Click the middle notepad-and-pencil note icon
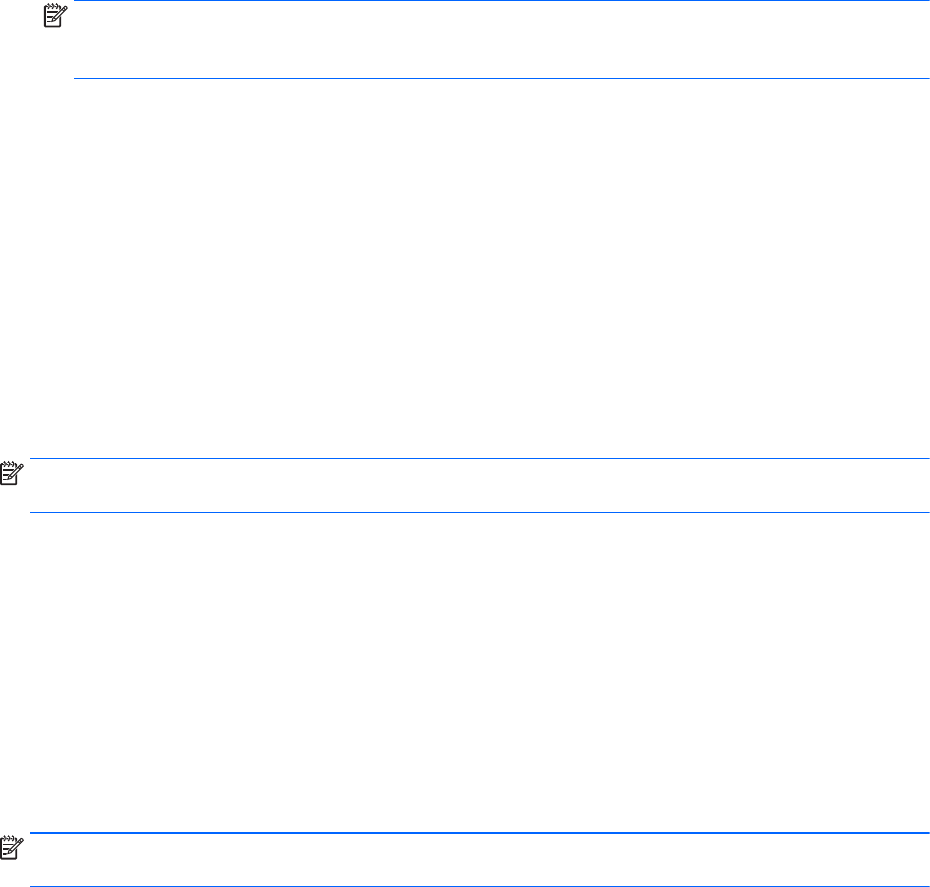This screenshot has height=887, width=930. [11, 473]
